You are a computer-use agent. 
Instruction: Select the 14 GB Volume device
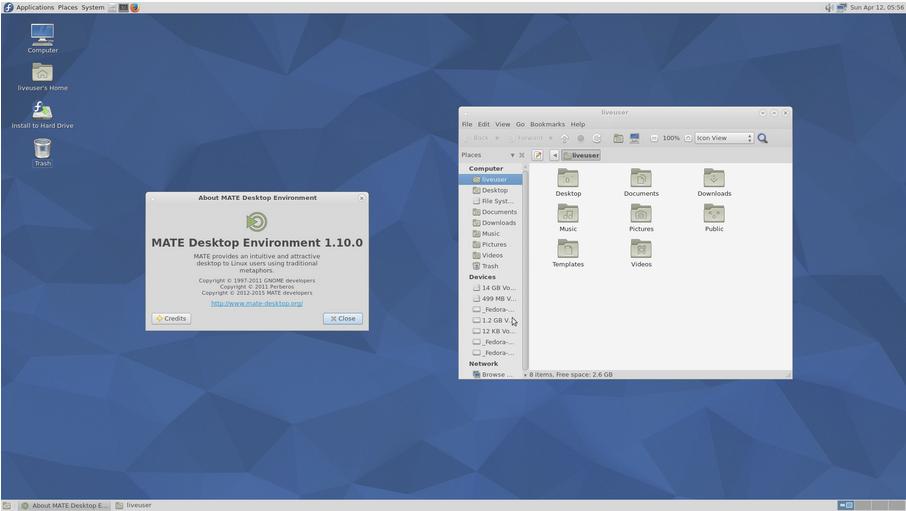[491, 287]
